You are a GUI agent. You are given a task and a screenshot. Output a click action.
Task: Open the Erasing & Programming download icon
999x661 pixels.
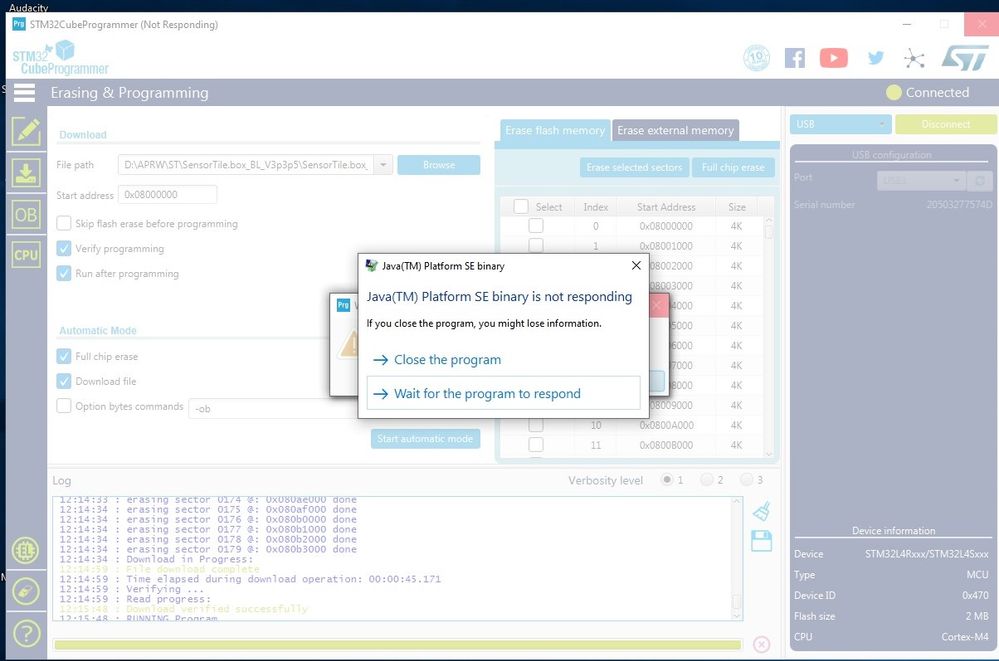point(26,173)
